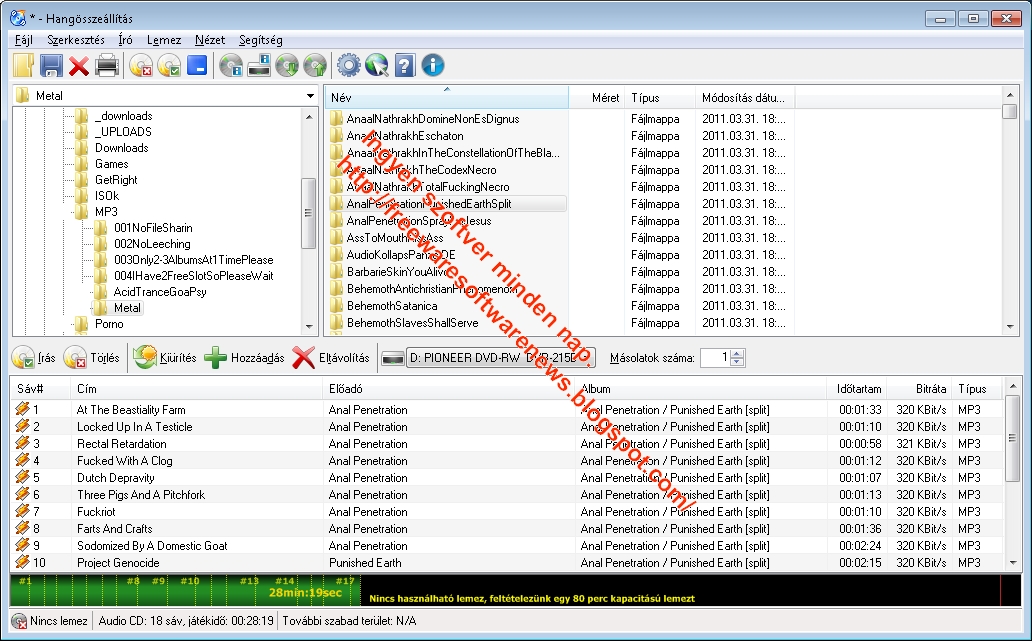Select the MP3 folder in the tree
Screen dimensions: 1032x641
106,212
